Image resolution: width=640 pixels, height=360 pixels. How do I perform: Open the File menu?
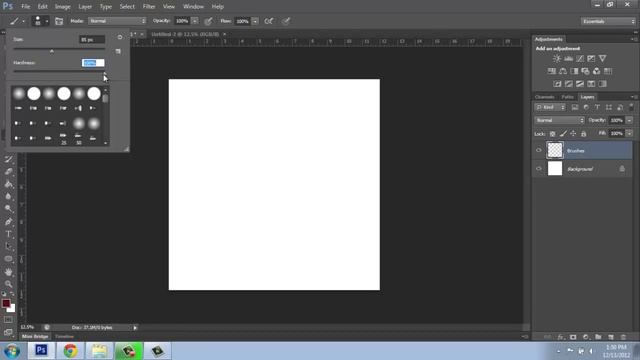click(x=25, y=7)
